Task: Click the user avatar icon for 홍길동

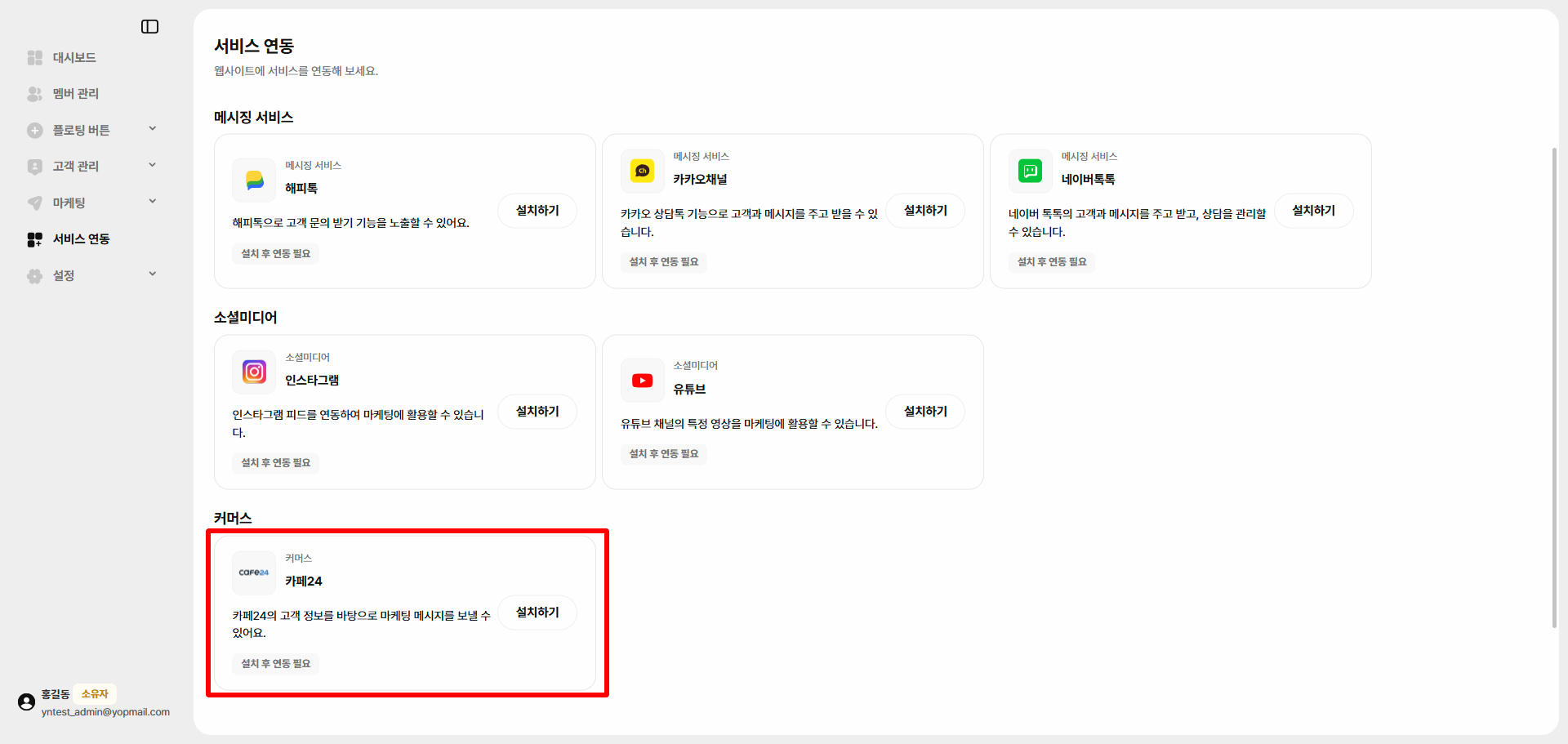Action: coord(26,702)
